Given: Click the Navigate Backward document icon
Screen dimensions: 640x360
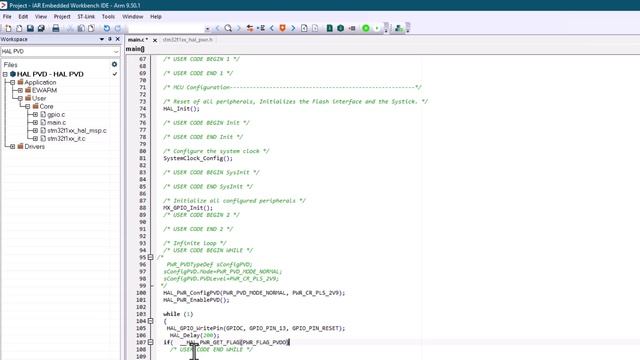Looking at the screenshot, I should tap(304, 28).
